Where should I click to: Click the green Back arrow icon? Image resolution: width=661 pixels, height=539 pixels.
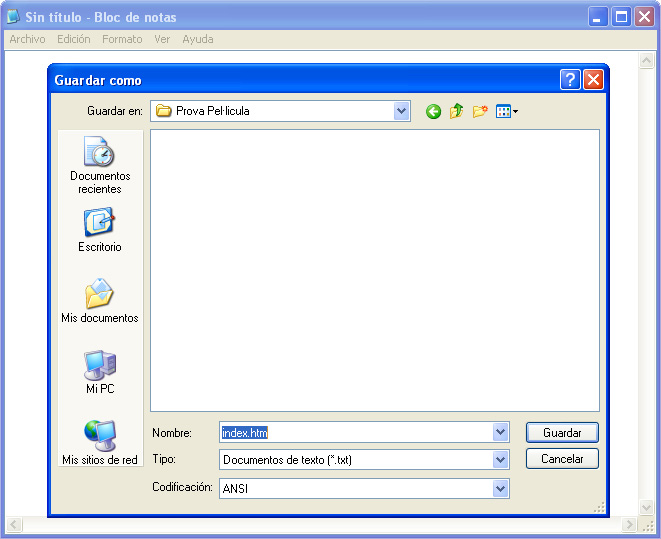point(433,112)
